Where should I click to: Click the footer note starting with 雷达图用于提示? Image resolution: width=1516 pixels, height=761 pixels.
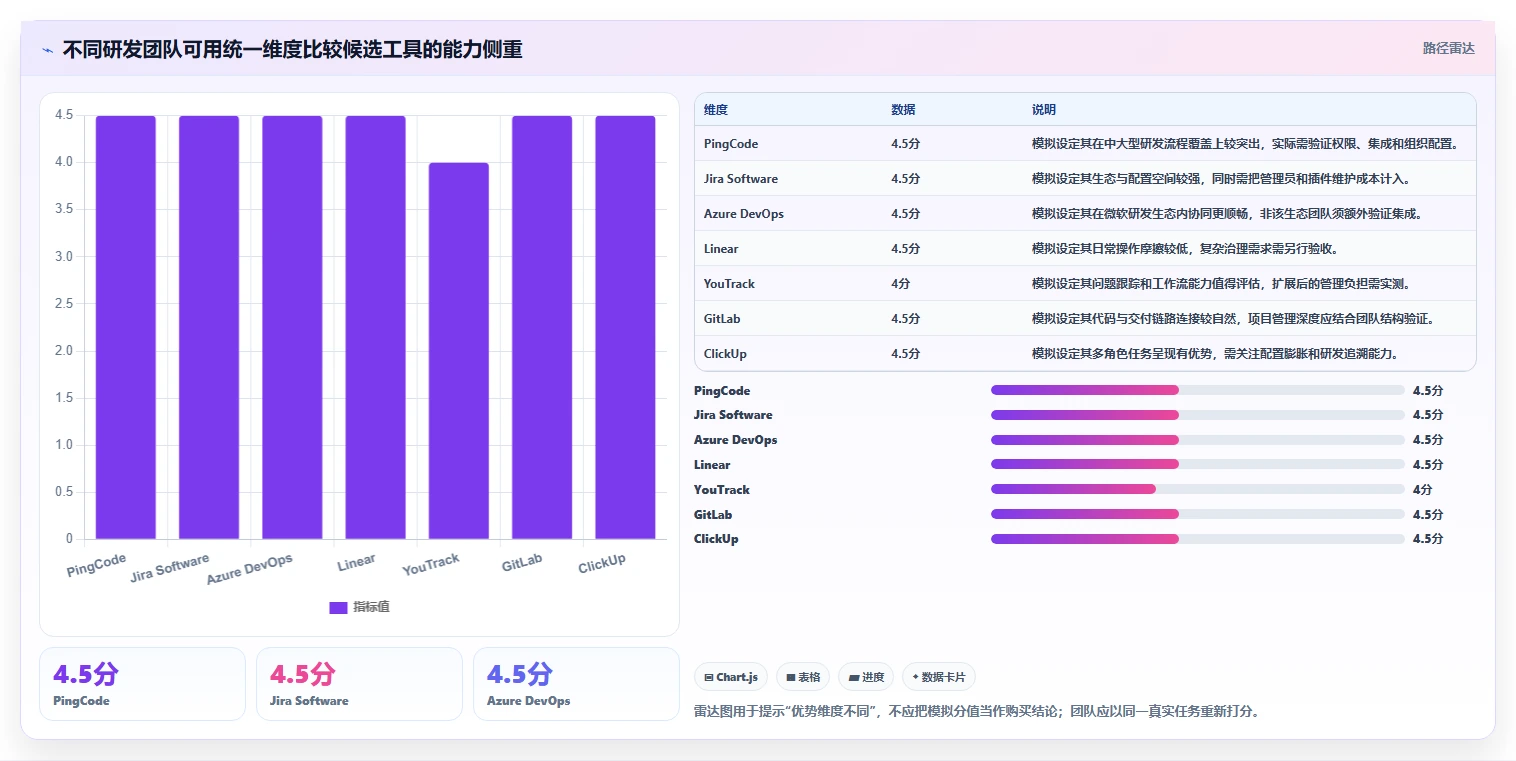tap(977, 712)
